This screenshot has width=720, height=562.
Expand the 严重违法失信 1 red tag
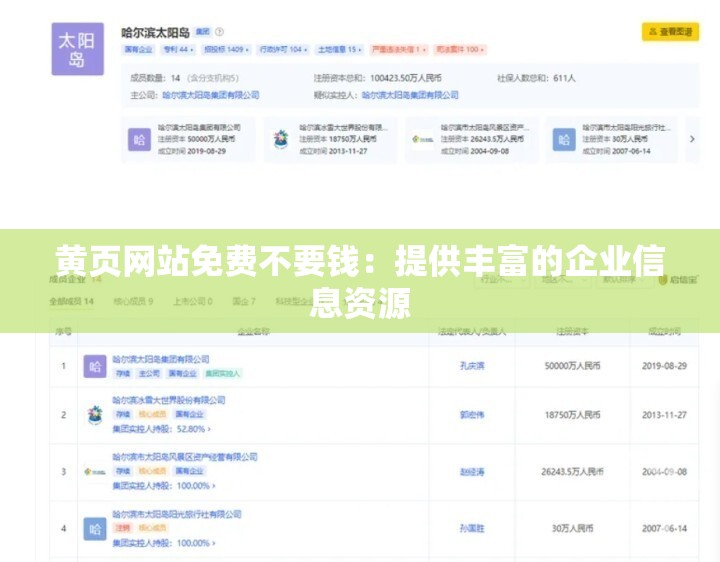pos(399,49)
